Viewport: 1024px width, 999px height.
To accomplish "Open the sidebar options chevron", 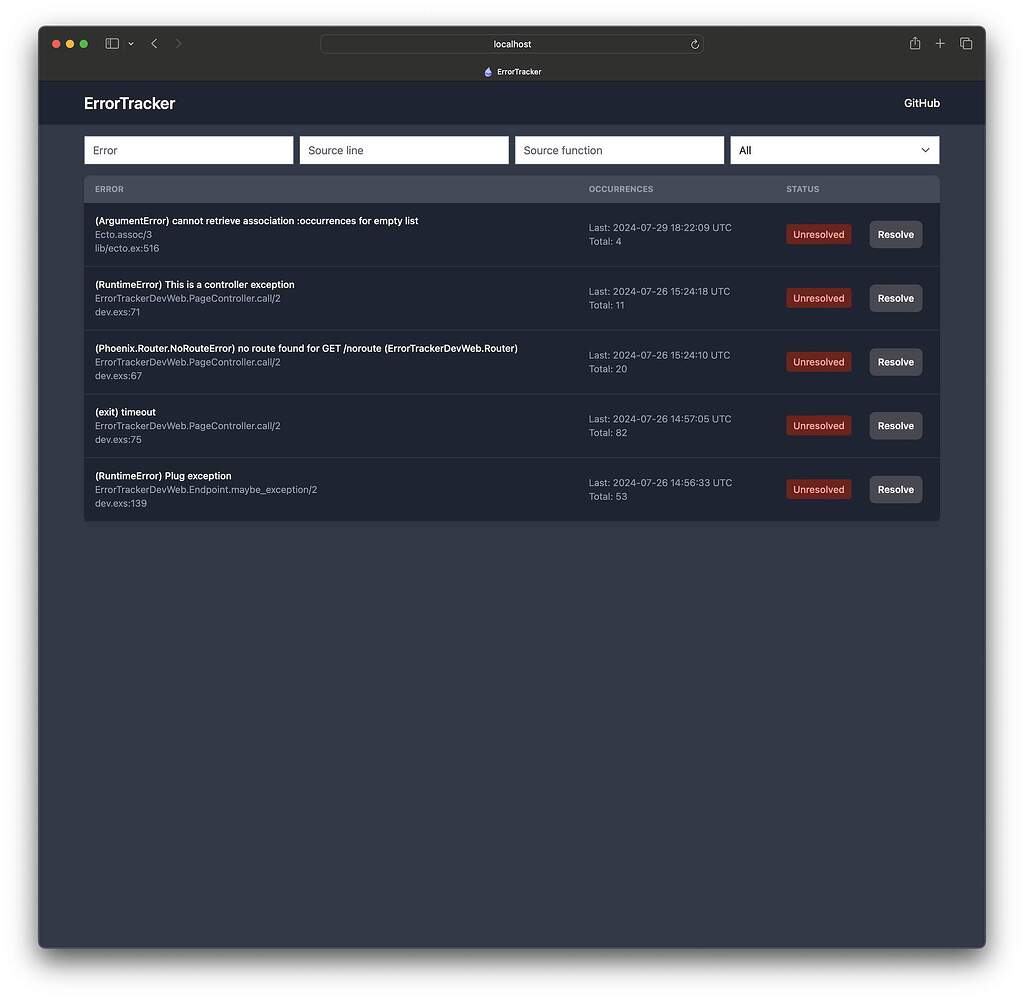I will (131, 43).
